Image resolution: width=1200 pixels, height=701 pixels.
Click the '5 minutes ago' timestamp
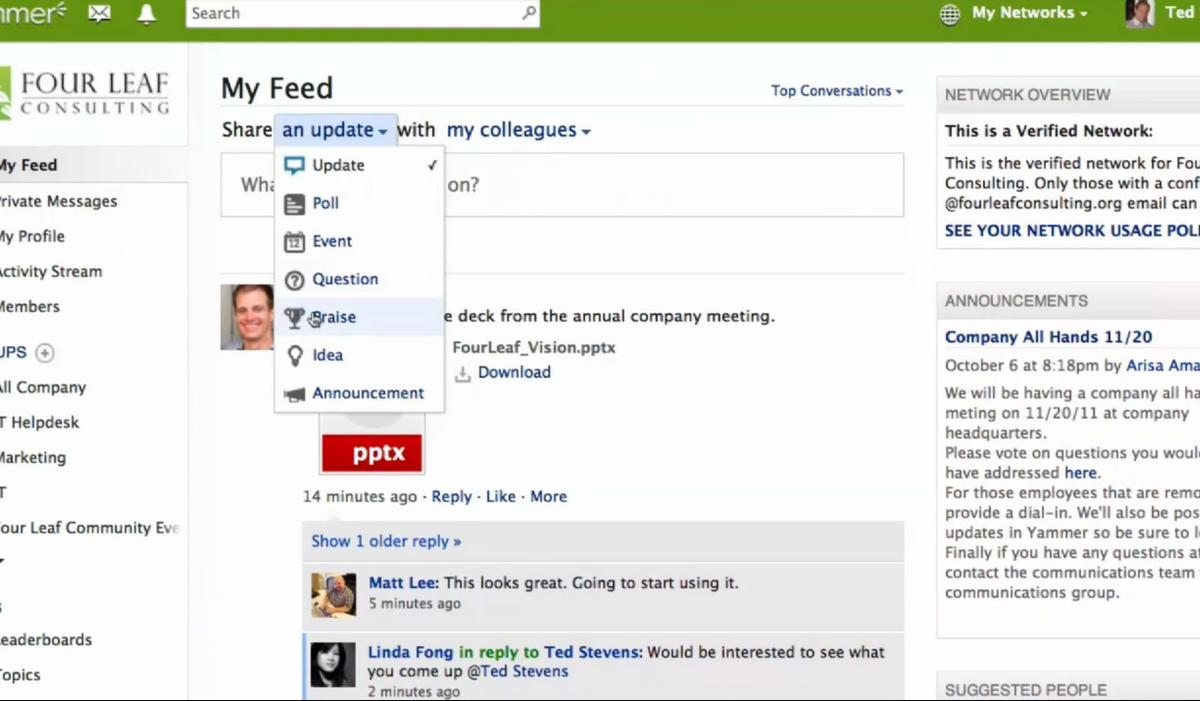click(x=415, y=604)
